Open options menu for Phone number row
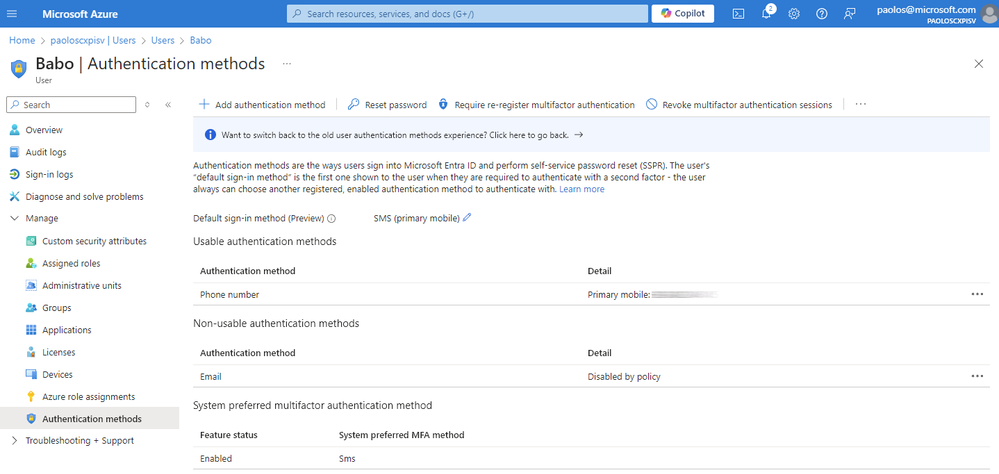 pyautogui.click(x=977, y=294)
